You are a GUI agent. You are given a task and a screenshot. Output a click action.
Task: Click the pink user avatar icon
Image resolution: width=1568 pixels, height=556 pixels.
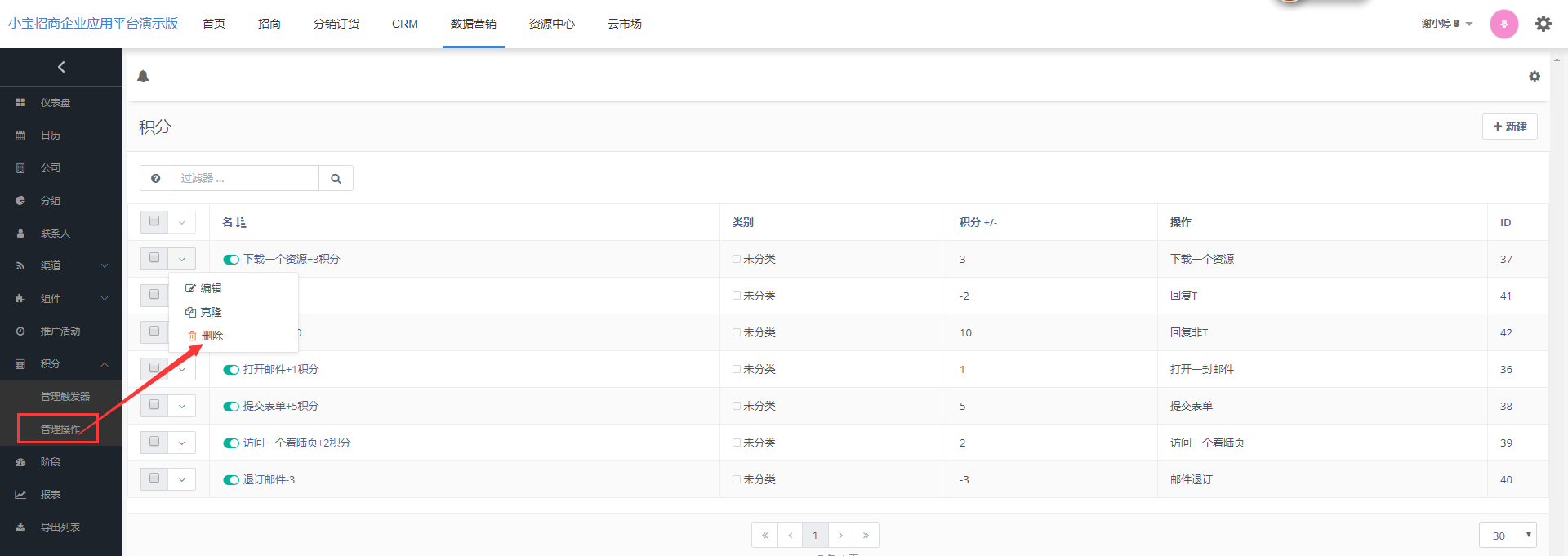(1503, 24)
